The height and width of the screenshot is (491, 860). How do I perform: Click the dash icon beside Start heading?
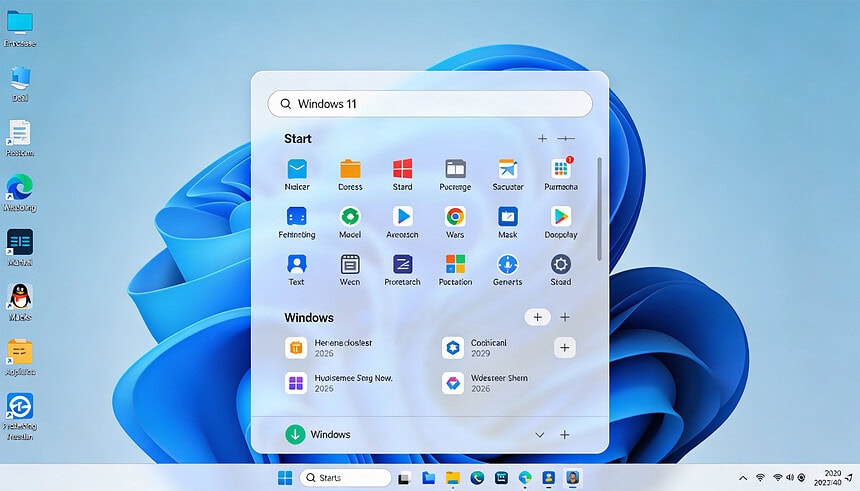[x=566, y=139]
